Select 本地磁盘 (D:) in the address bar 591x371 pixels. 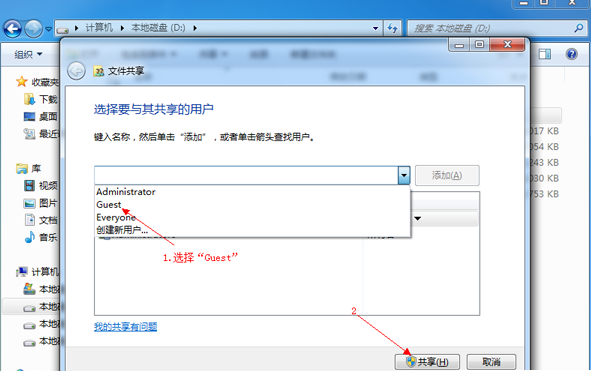[158, 28]
